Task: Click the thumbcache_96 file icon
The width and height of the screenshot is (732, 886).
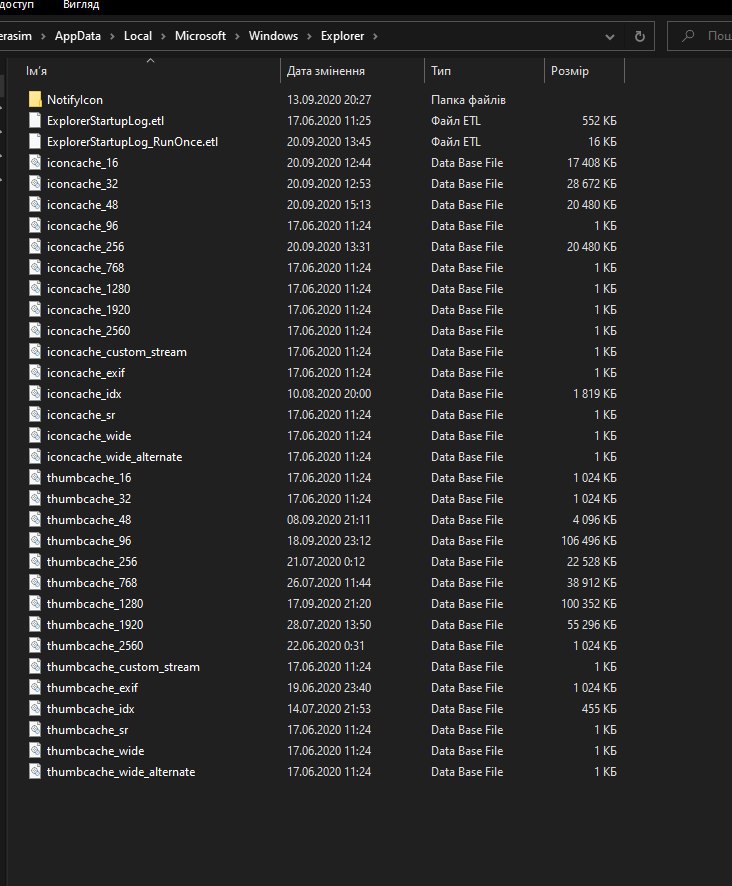Action: 35,541
